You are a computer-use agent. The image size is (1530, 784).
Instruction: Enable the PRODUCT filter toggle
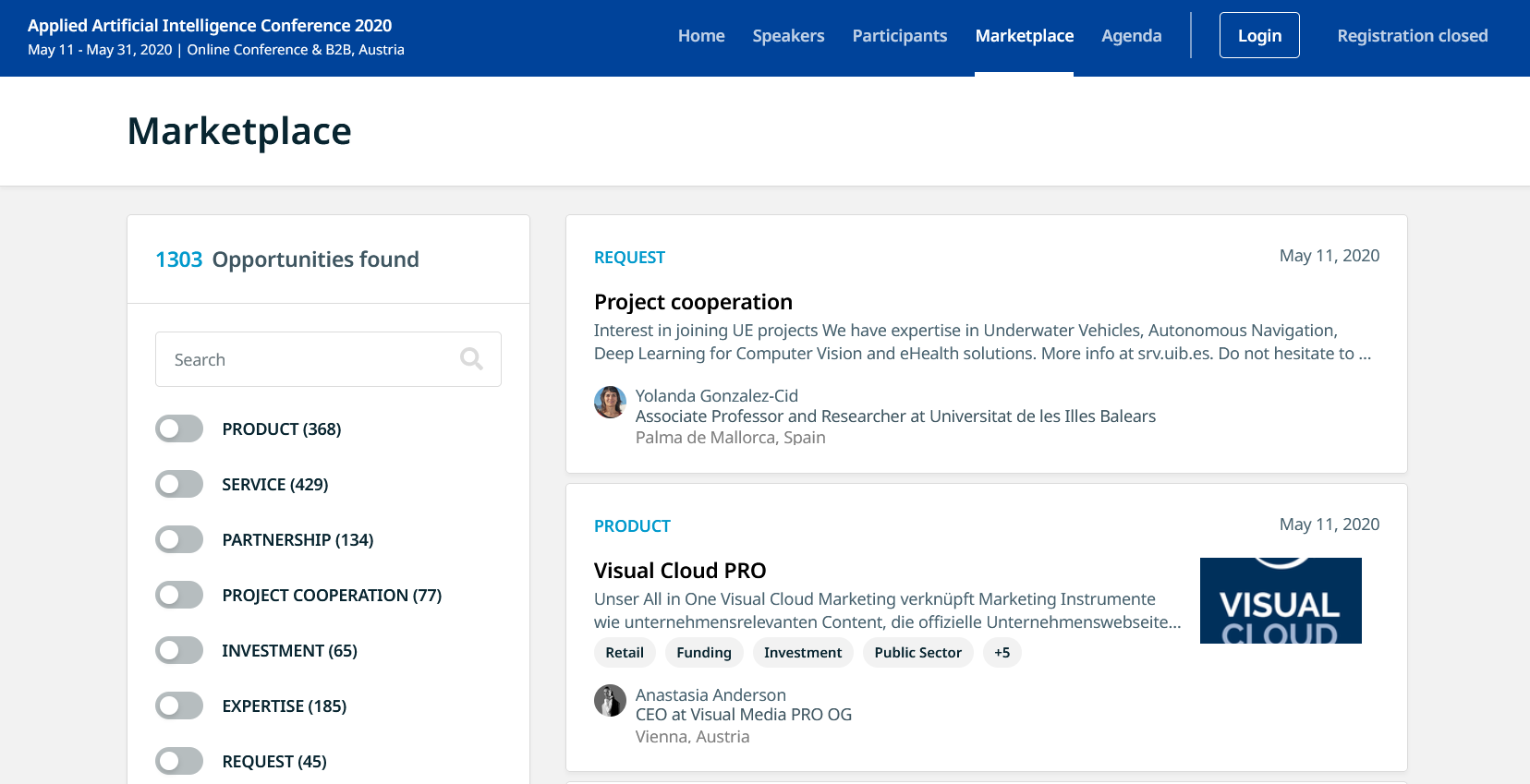[179, 428]
